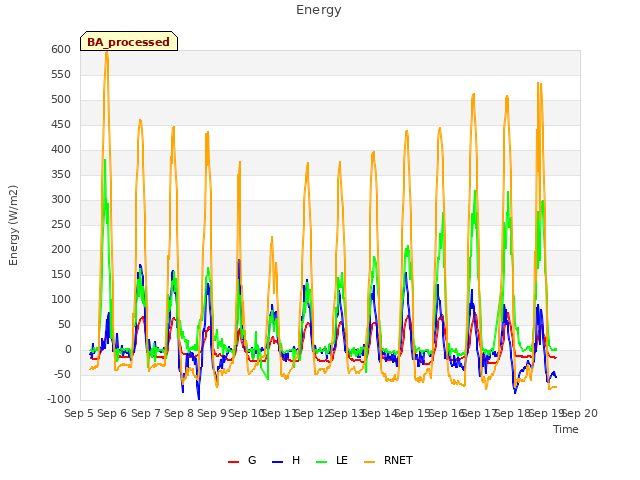Toggle the LE series legend entry
This screenshot has height=480, width=640.
pyautogui.click(x=332, y=460)
